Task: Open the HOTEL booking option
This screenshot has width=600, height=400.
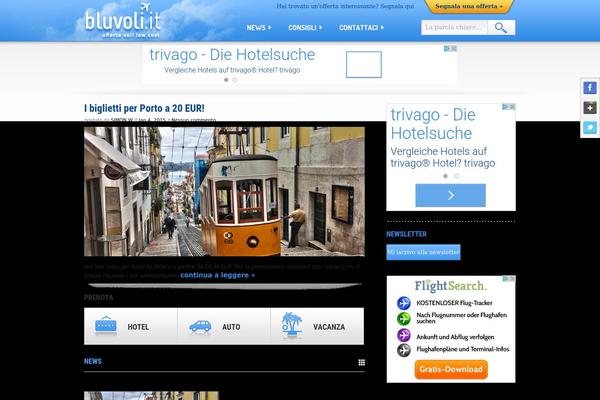Action: coord(130,326)
